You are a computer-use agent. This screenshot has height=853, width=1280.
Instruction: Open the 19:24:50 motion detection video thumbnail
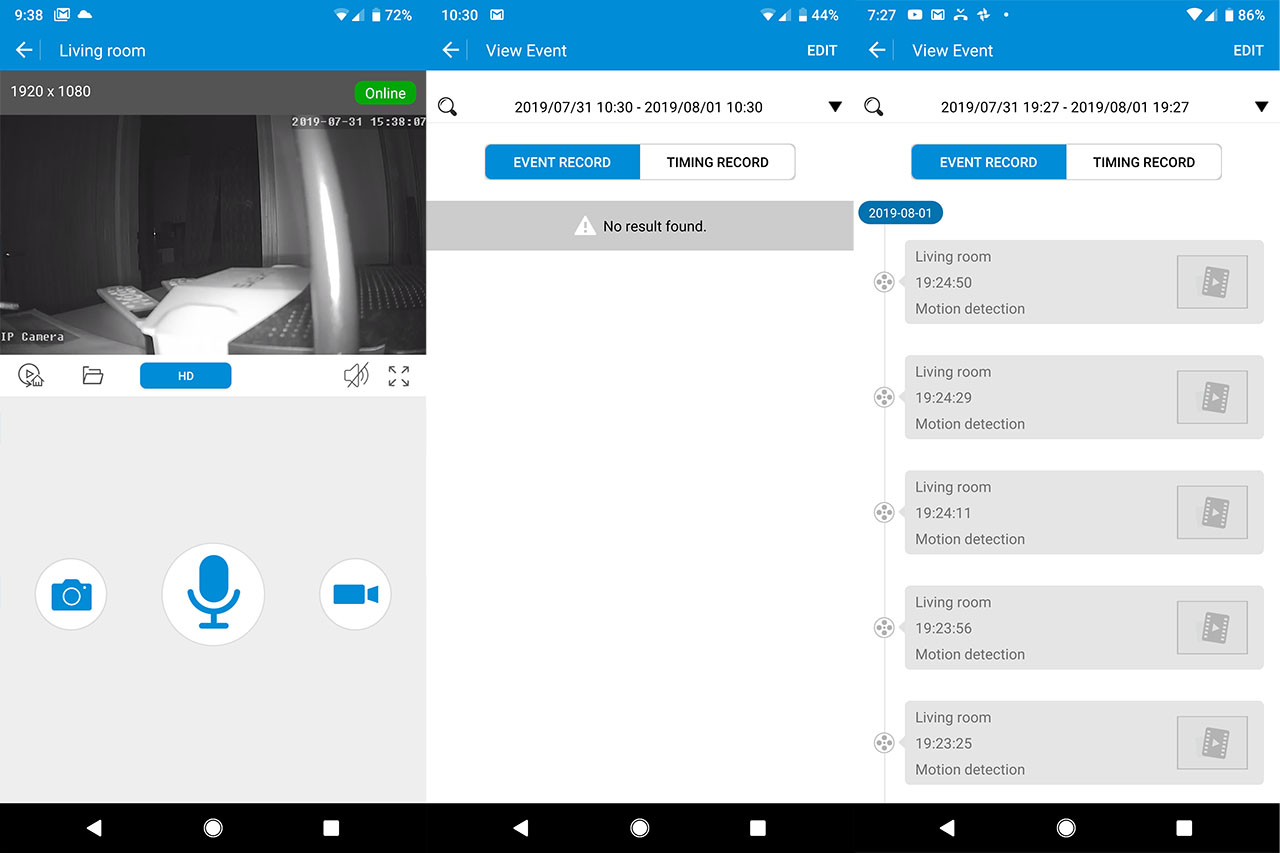pyautogui.click(x=1212, y=282)
